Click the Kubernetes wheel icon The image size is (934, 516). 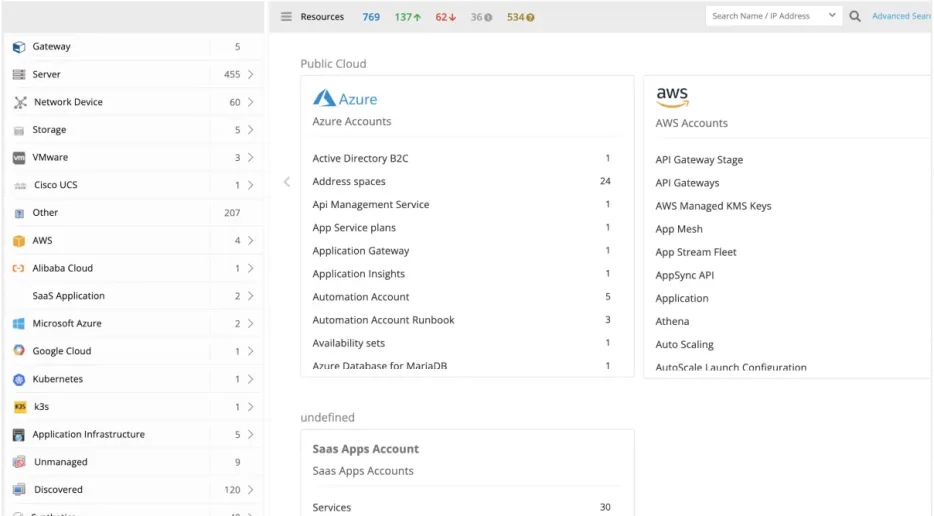19,379
